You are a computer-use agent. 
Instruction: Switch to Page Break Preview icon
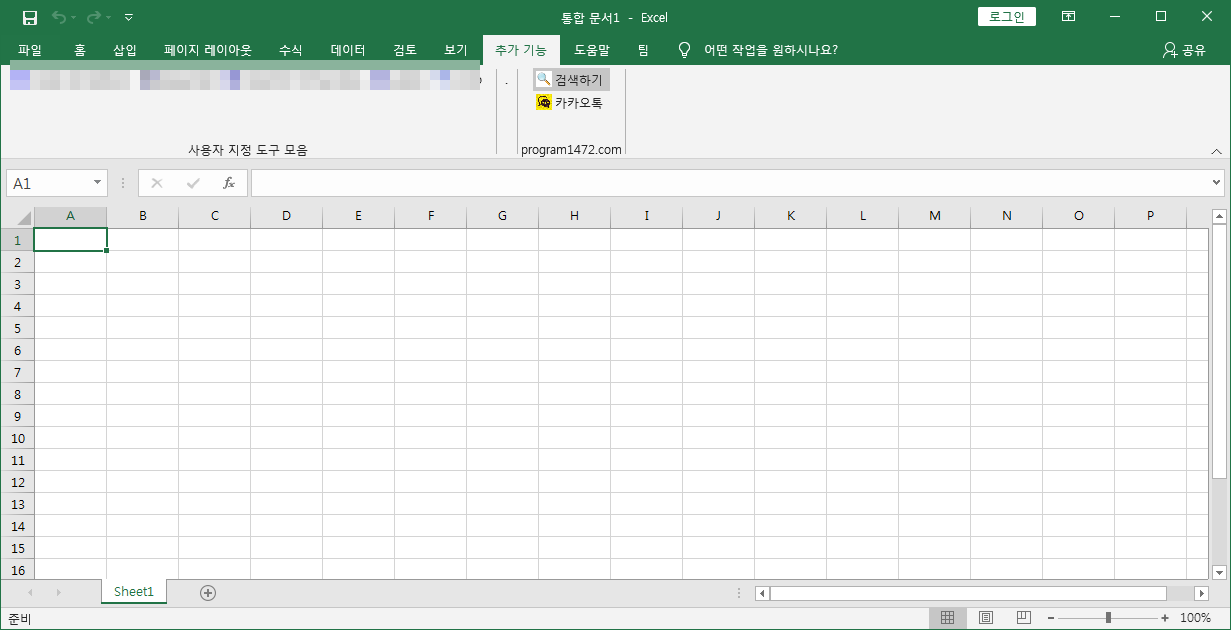tap(1023, 618)
